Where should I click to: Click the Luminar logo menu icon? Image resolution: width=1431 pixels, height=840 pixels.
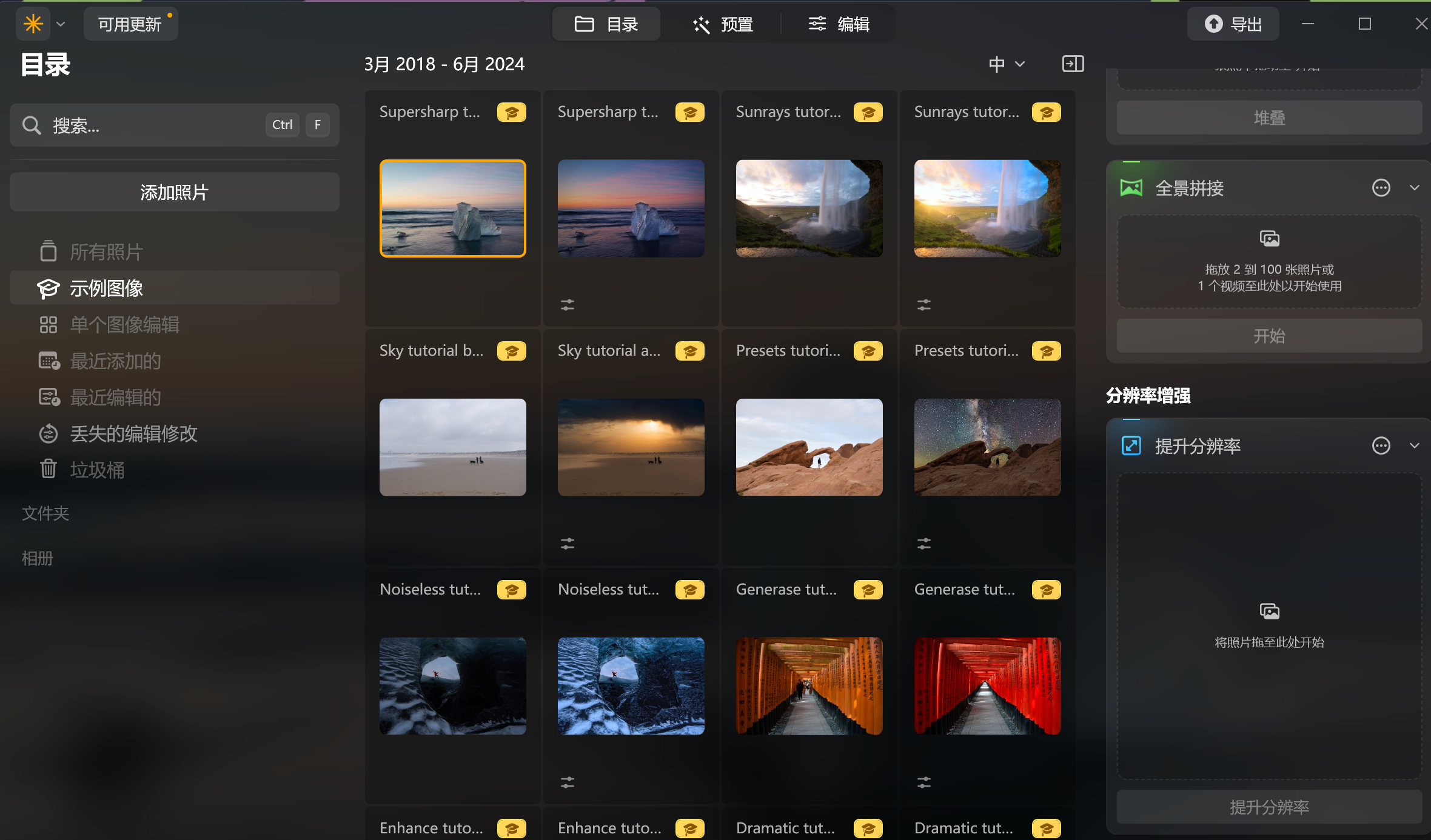coord(33,24)
